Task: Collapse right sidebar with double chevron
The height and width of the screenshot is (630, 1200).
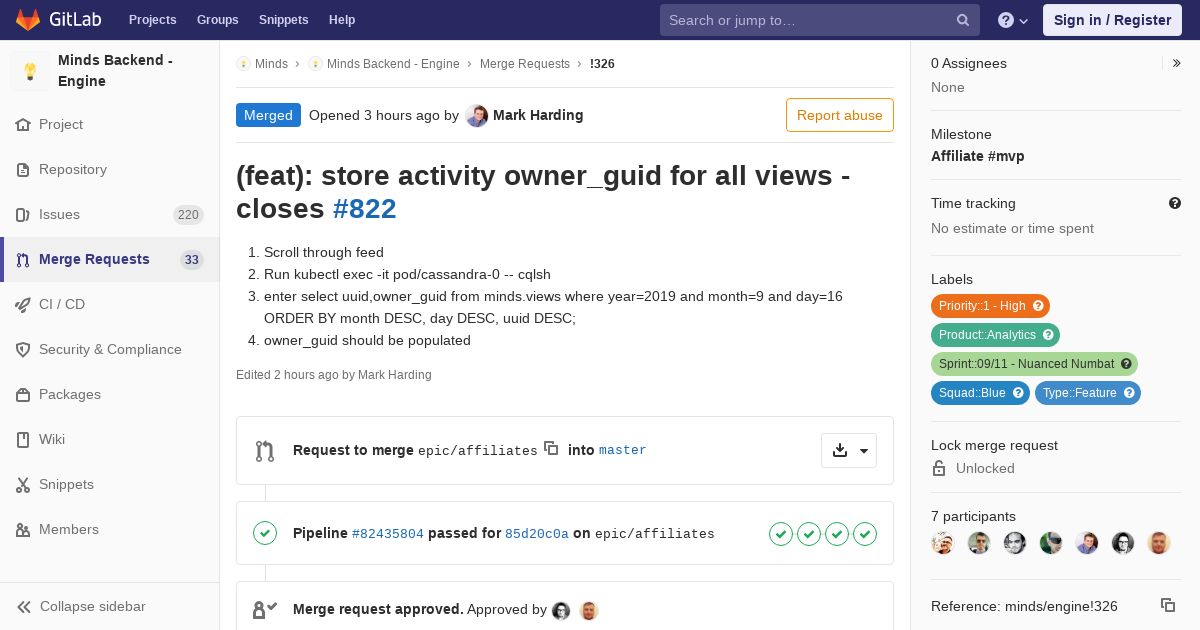Action: click(x=1177, y=63)
